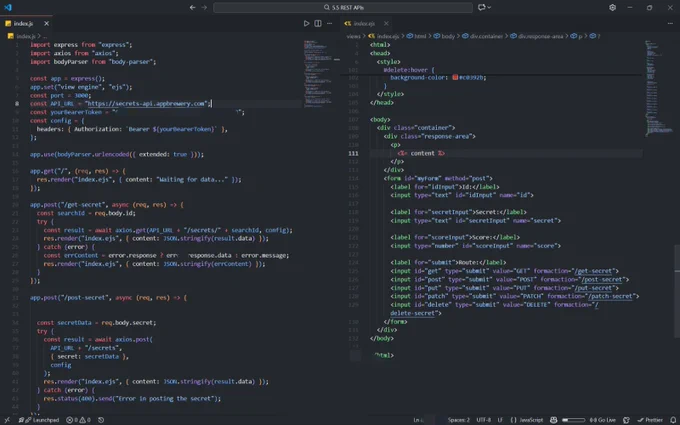Image resolution: width=680 pixels, height=425 pixels.
Task: Open the settings gear in title bar
Action: [x=612, y=7]
